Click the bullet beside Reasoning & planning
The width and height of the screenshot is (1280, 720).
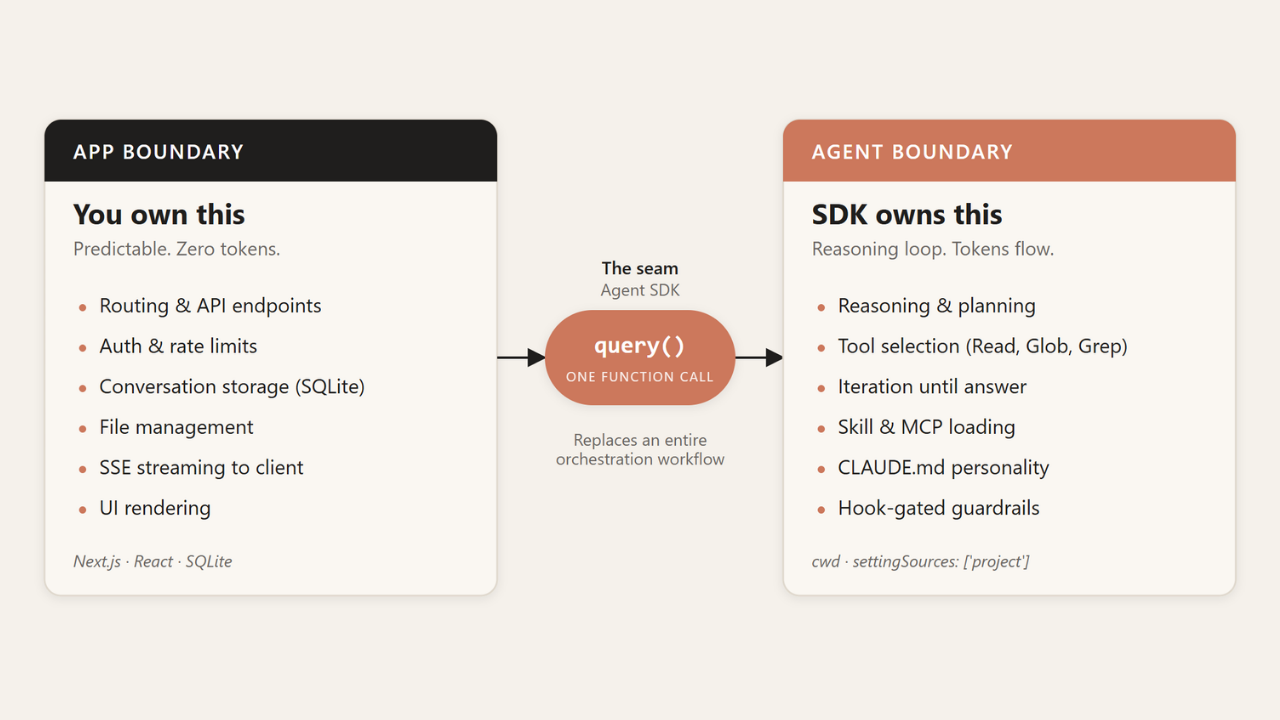tap(821, 308)
